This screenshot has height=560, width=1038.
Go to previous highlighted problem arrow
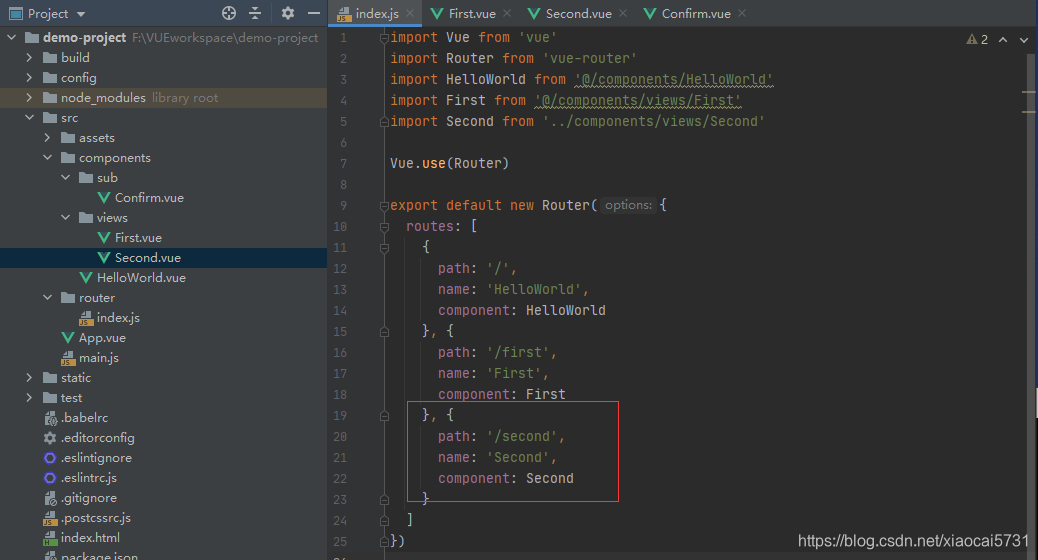(1004, 40)
